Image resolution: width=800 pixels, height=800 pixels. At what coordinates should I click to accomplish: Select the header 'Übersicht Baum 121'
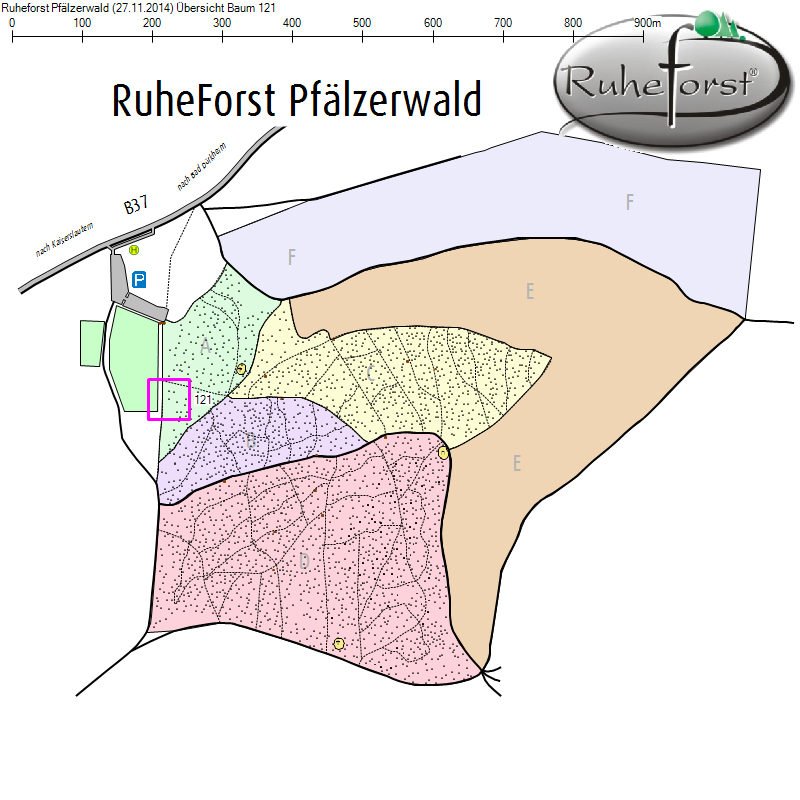226,6
